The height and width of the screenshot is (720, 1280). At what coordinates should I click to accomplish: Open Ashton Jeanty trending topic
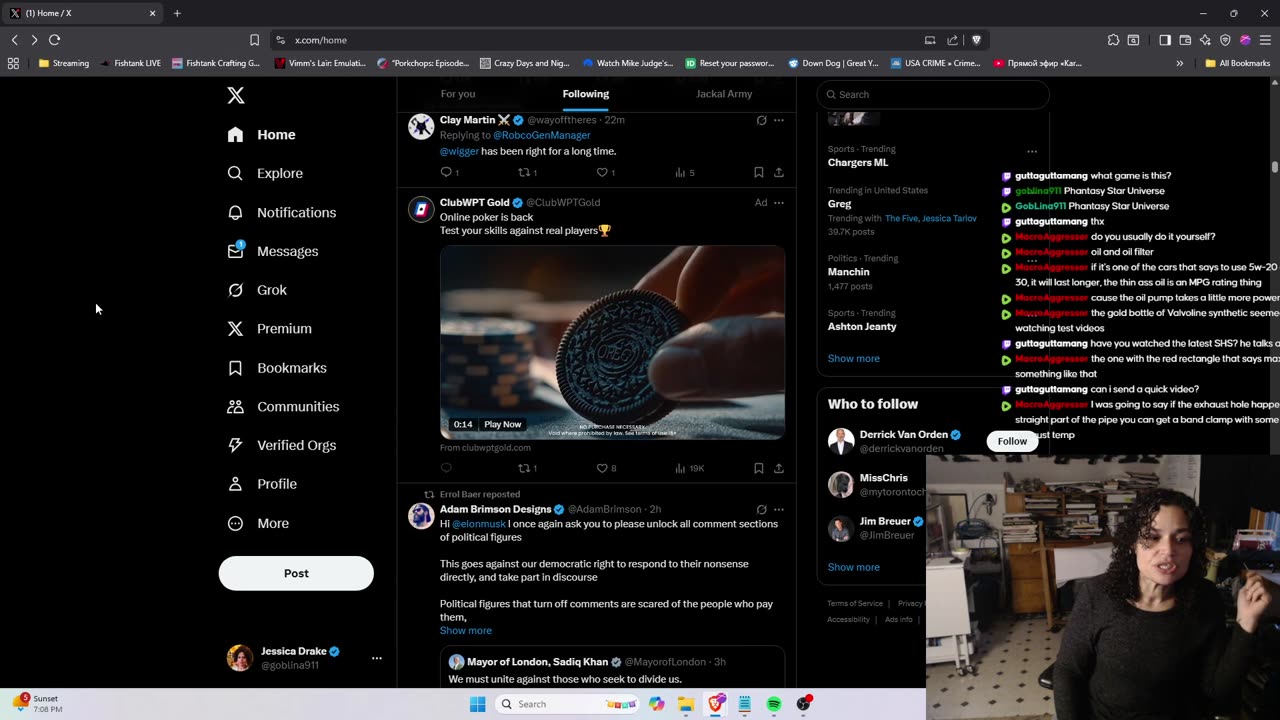[862, 326]
